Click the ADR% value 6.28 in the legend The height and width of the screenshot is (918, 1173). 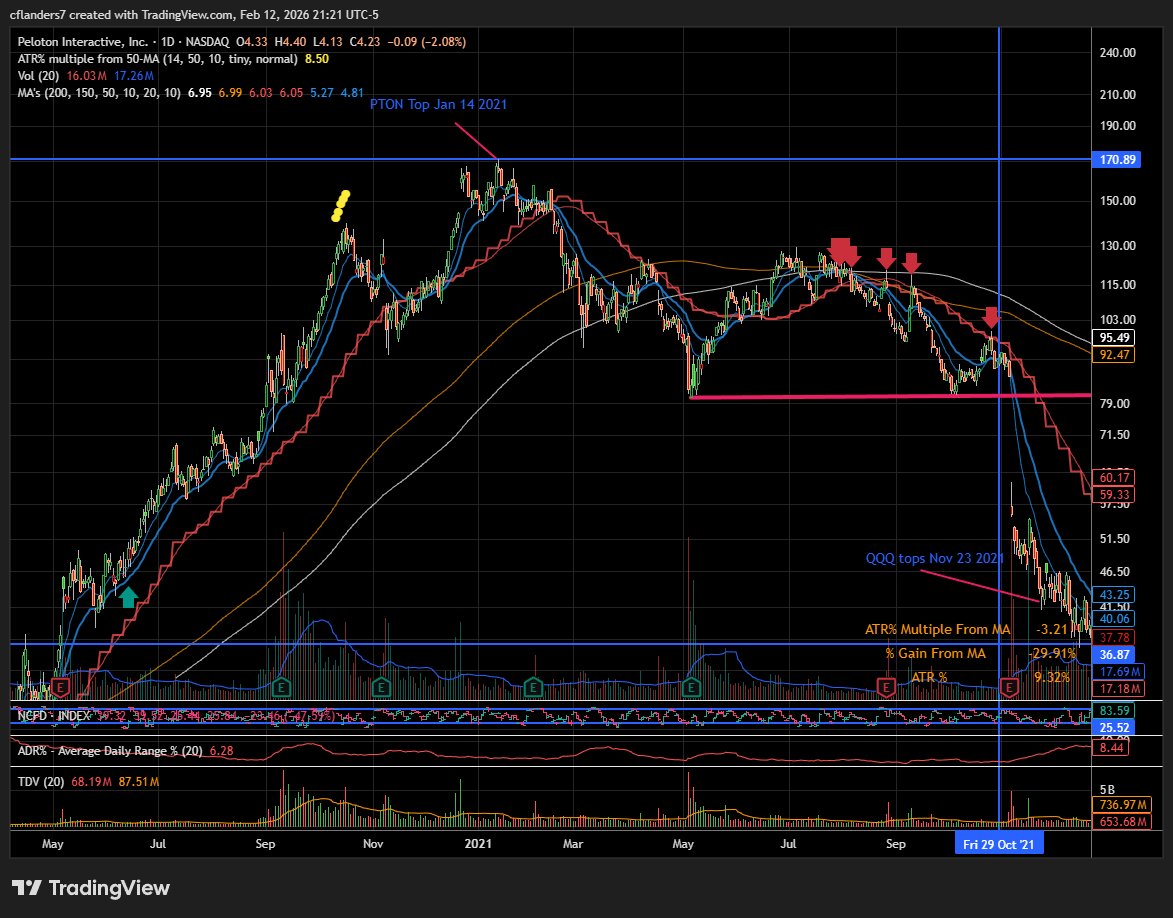pos(222,750)
